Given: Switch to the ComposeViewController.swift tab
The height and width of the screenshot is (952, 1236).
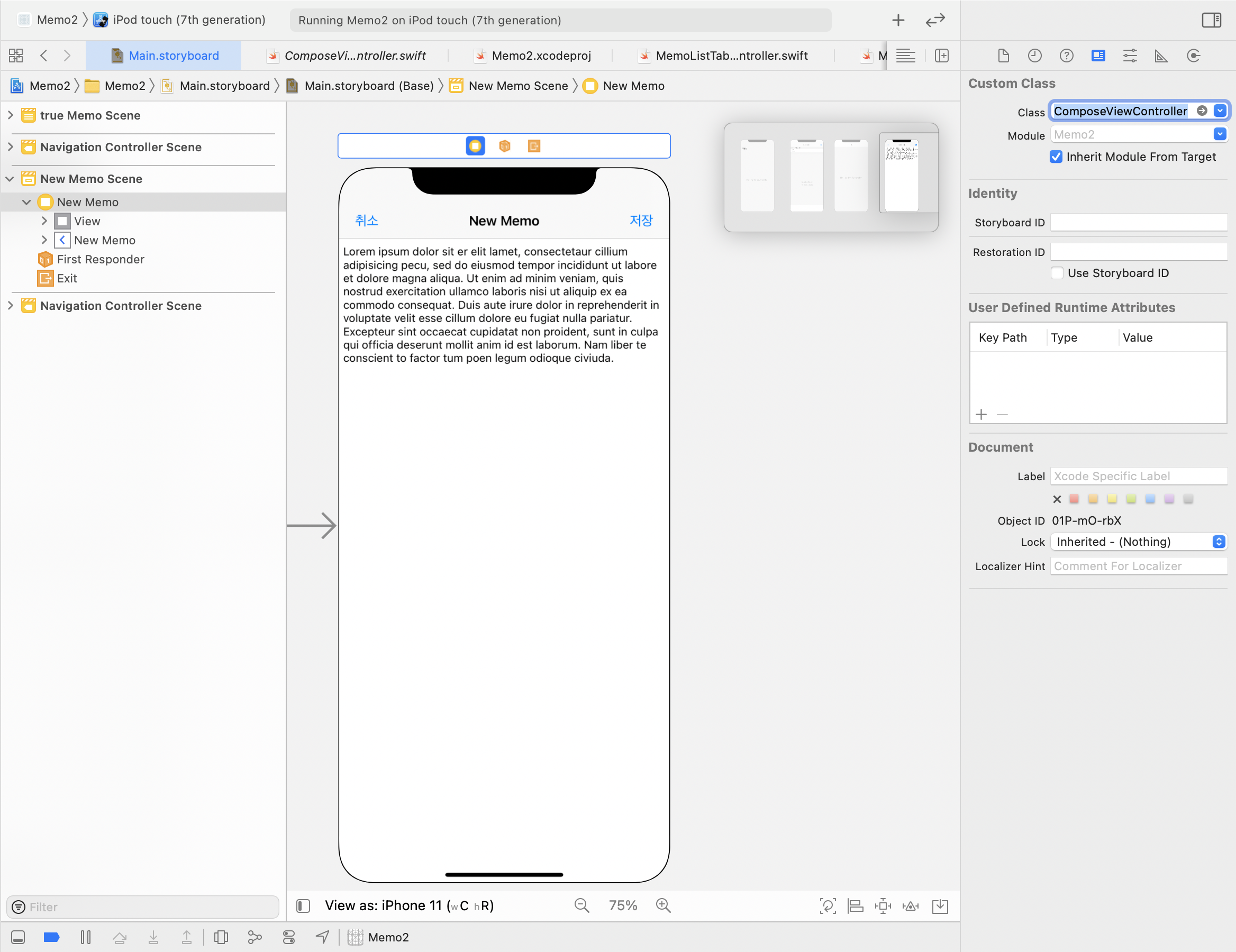Looking at the screenshot, I should point(355,56).
